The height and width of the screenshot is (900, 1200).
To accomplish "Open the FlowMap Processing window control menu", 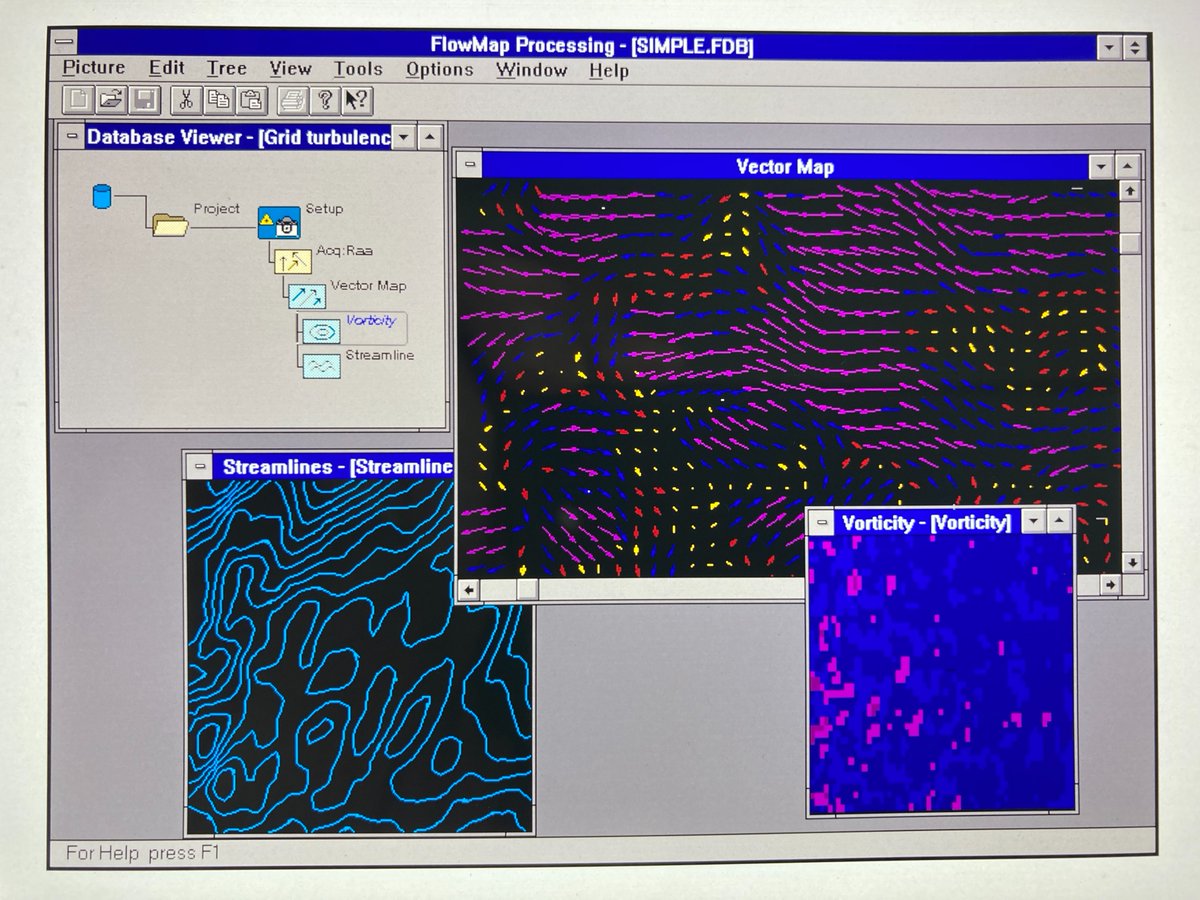I will click(x=65, y=42).
